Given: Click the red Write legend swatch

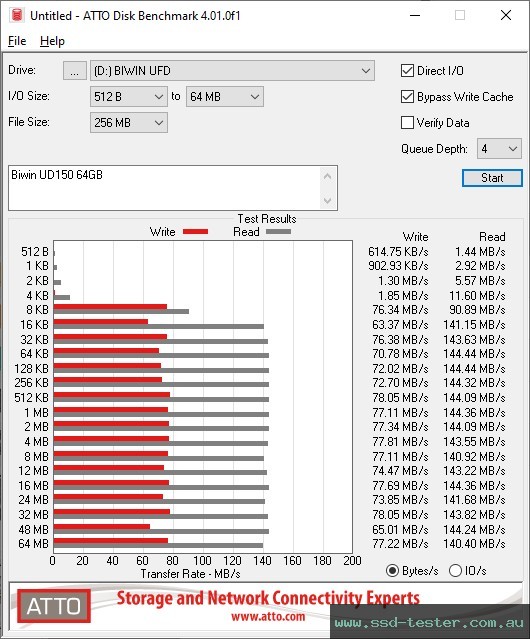Looking at the screenshot, I should [196, 231].
